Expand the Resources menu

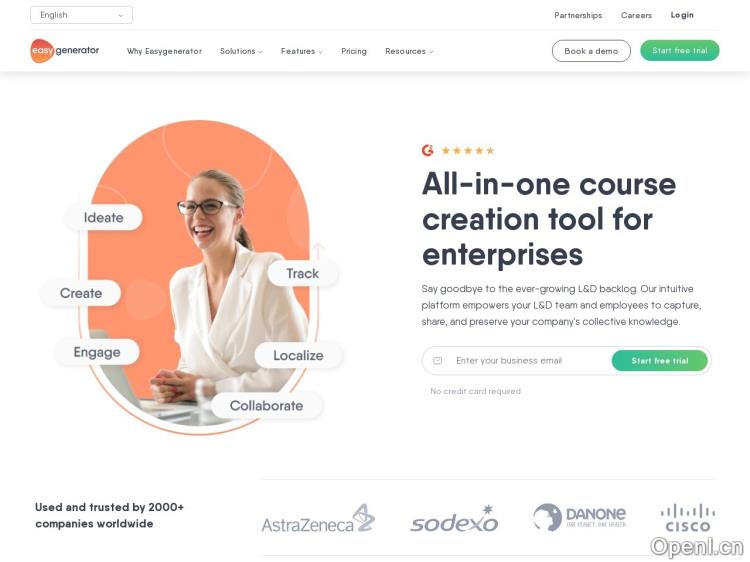pos(409,51)
